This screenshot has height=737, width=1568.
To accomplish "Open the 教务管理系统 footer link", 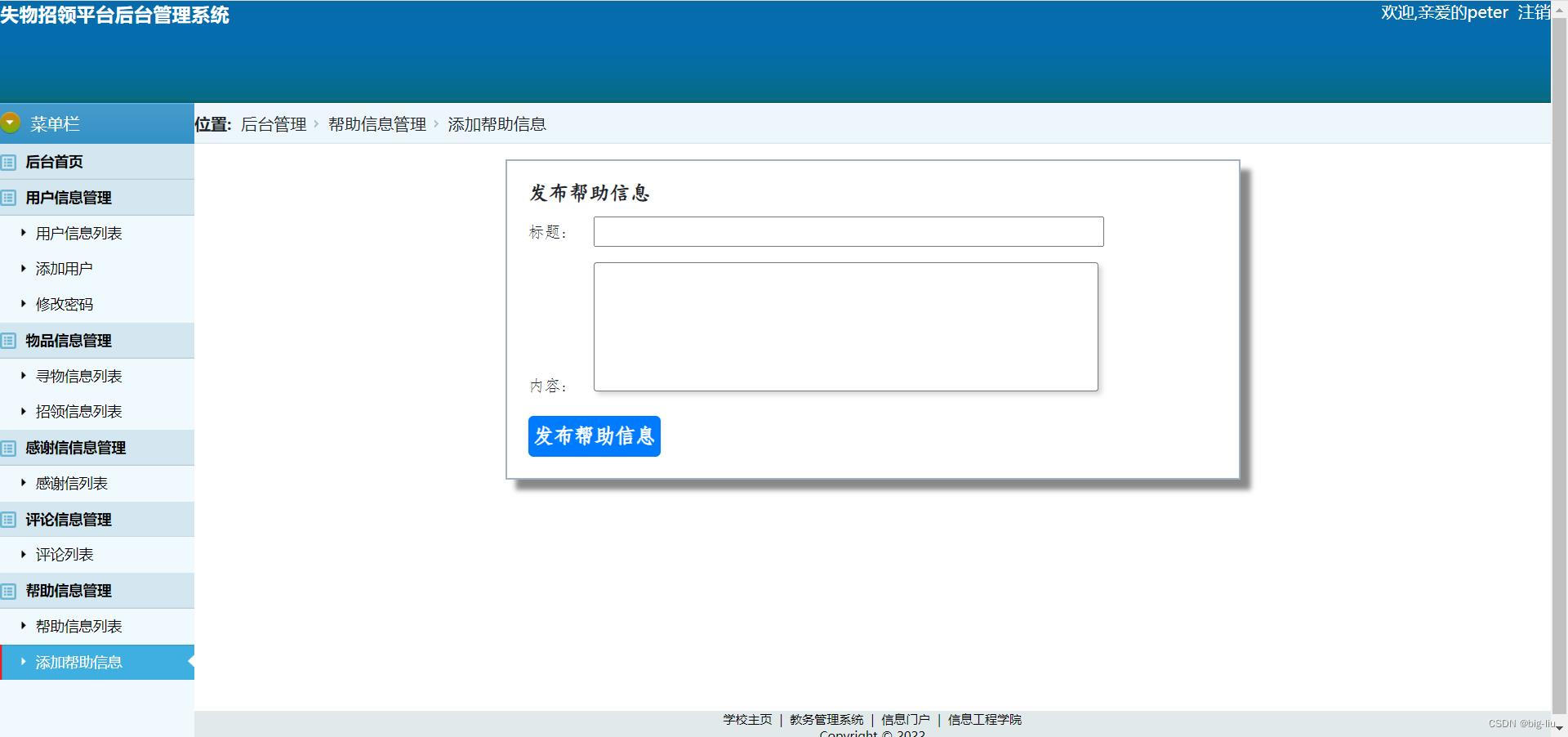I will 826,720.
